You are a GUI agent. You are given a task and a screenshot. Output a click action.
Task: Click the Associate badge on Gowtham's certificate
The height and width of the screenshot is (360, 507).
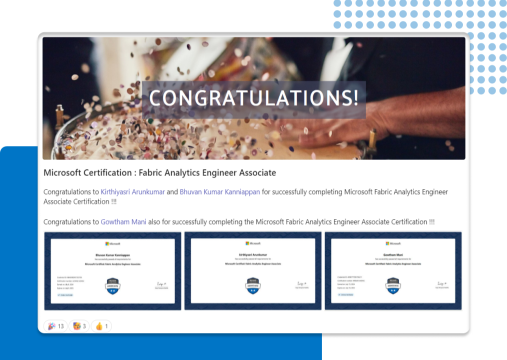coord(393,286)
